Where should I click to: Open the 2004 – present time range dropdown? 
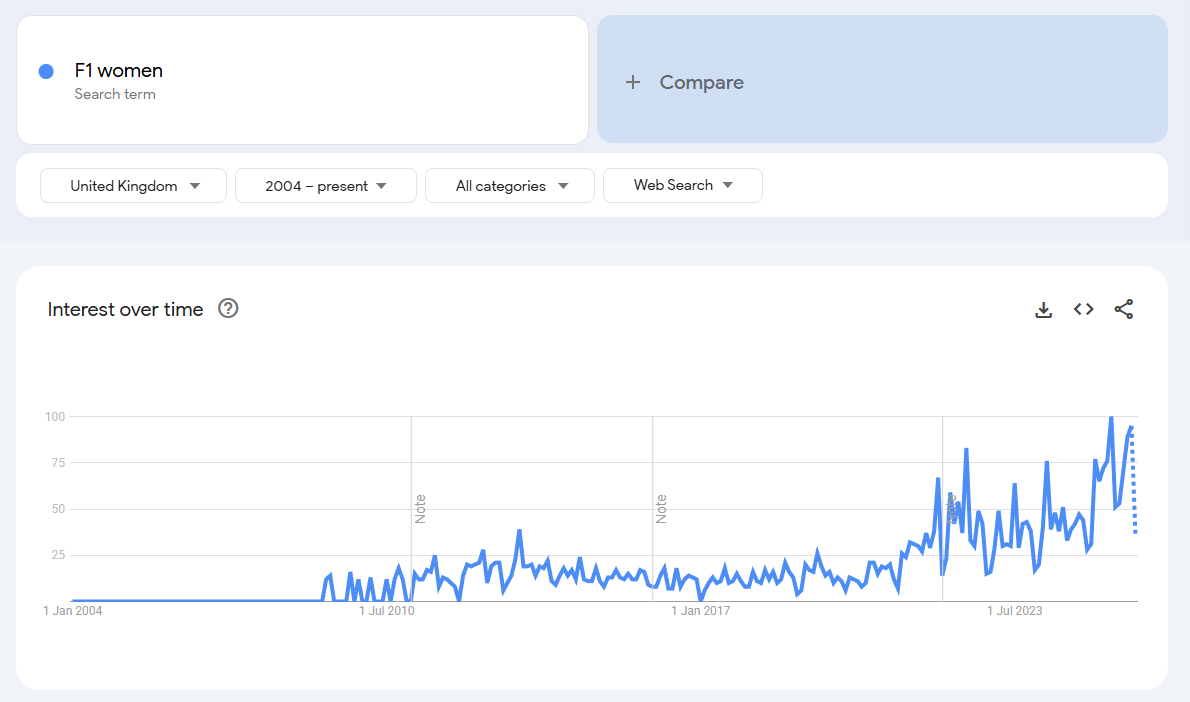point(326,186)
